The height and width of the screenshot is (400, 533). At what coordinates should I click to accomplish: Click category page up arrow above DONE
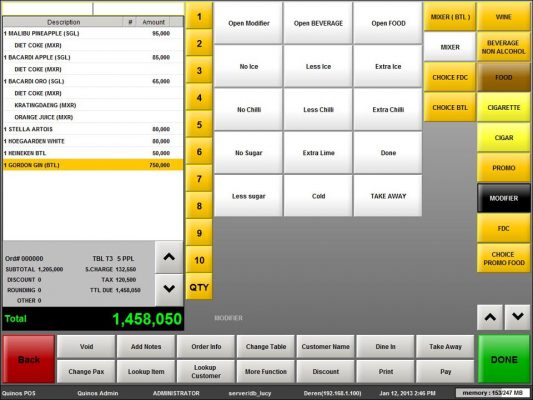click(490, 317)
